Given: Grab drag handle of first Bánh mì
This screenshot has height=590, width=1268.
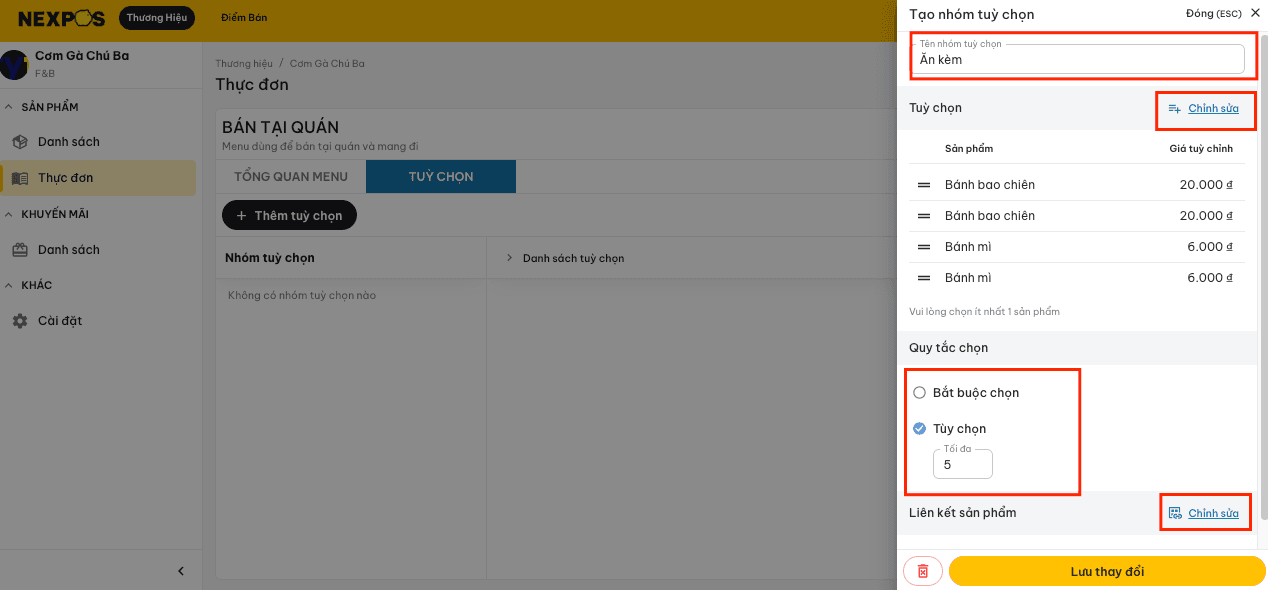Looking at the screenshot, I should tap(924, 247).
